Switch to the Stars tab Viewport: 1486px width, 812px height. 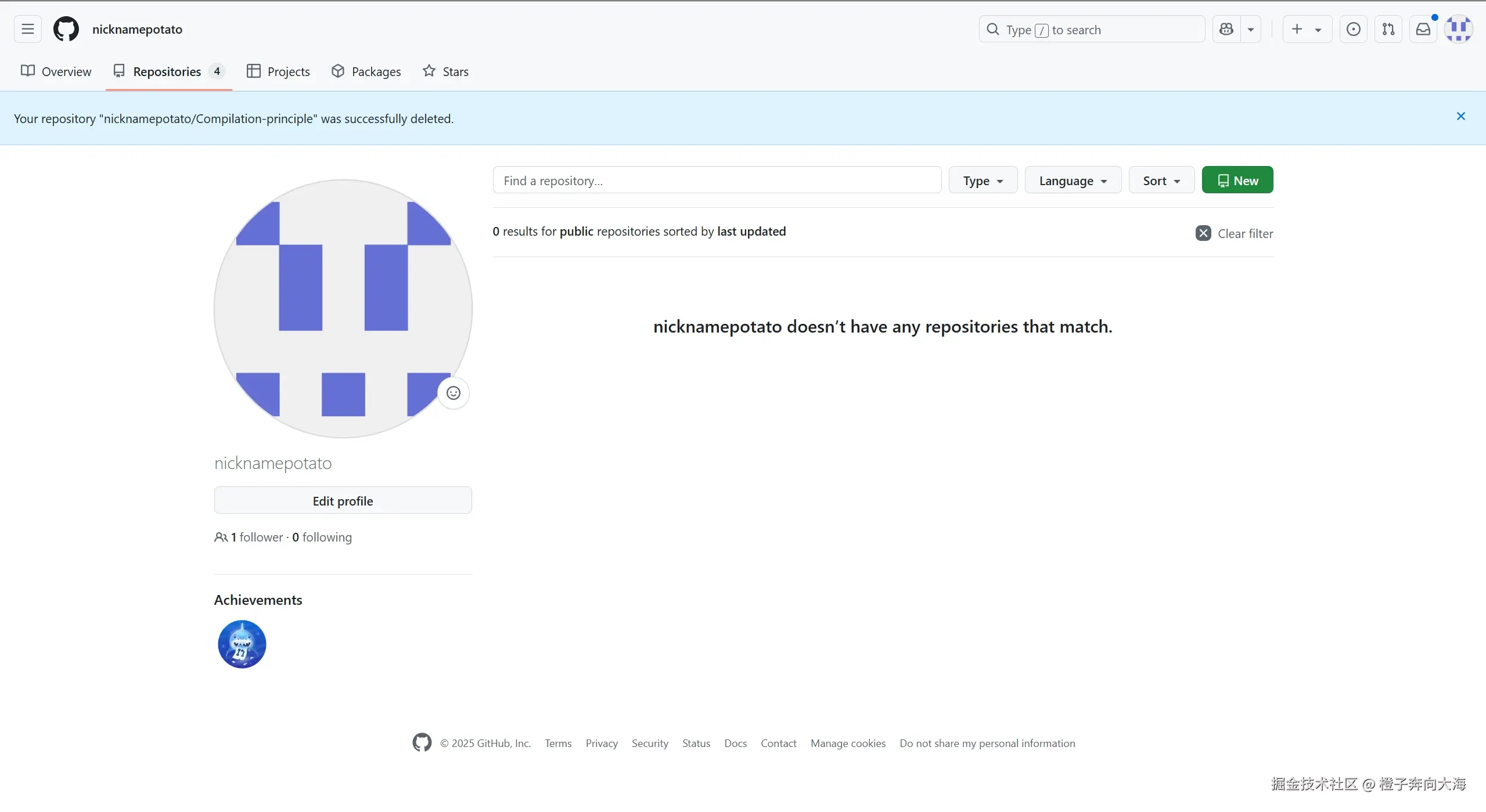coord(445,71)
